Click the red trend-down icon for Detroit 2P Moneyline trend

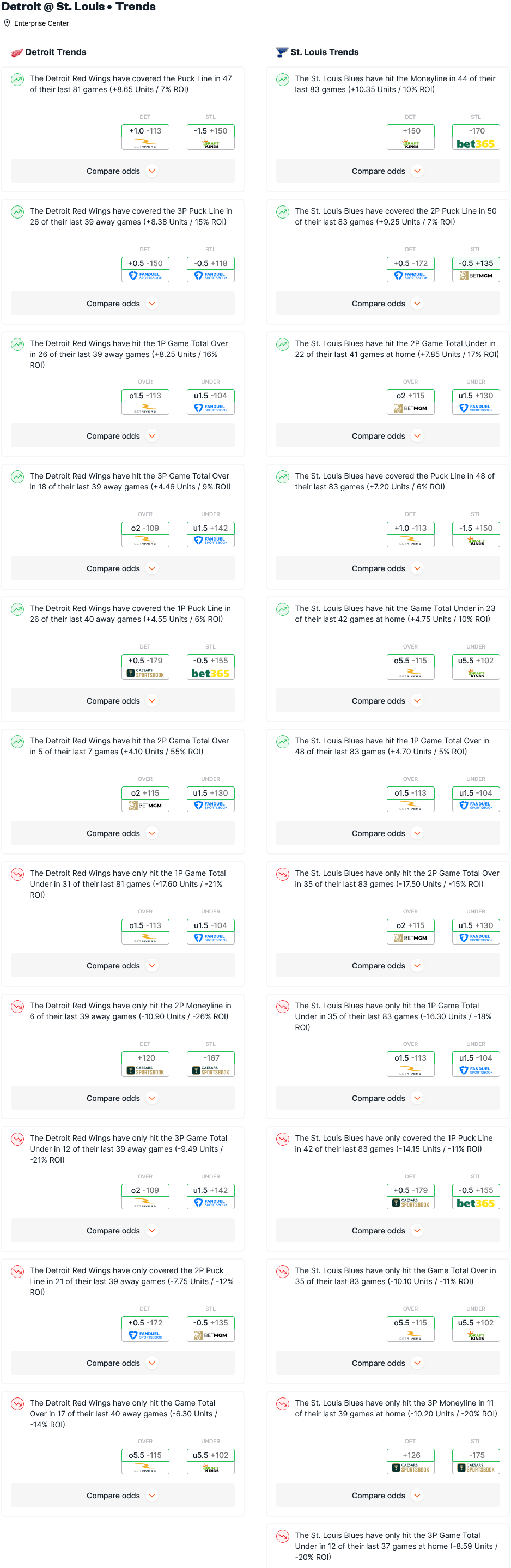coord(17,1006)
